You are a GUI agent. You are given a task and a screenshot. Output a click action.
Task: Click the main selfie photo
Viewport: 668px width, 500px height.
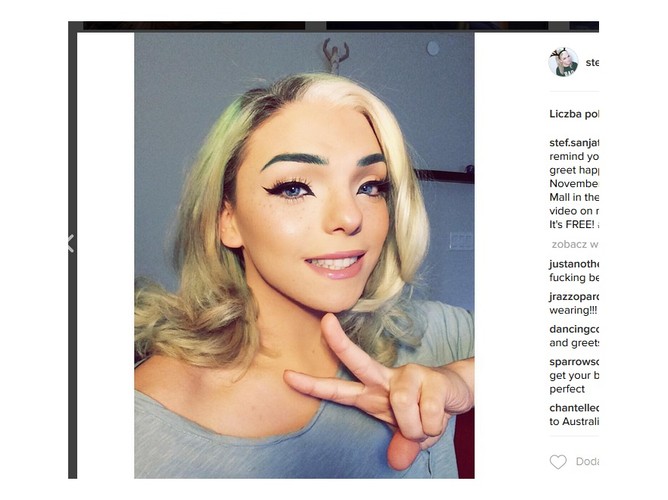[304, 256]
